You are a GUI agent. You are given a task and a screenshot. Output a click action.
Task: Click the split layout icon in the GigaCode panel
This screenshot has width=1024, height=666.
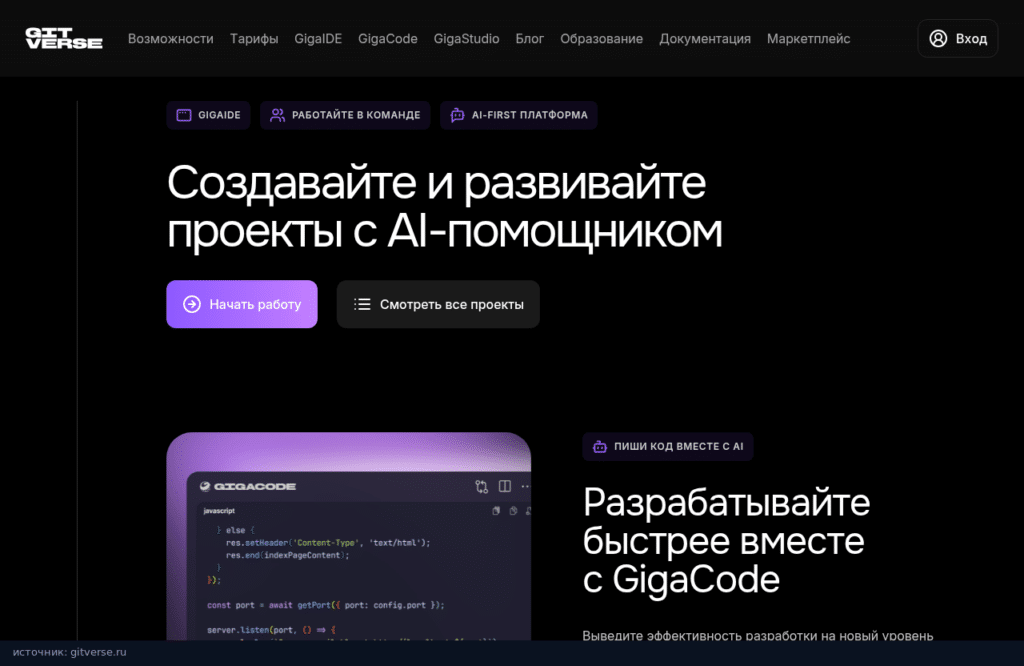point(505,486)
